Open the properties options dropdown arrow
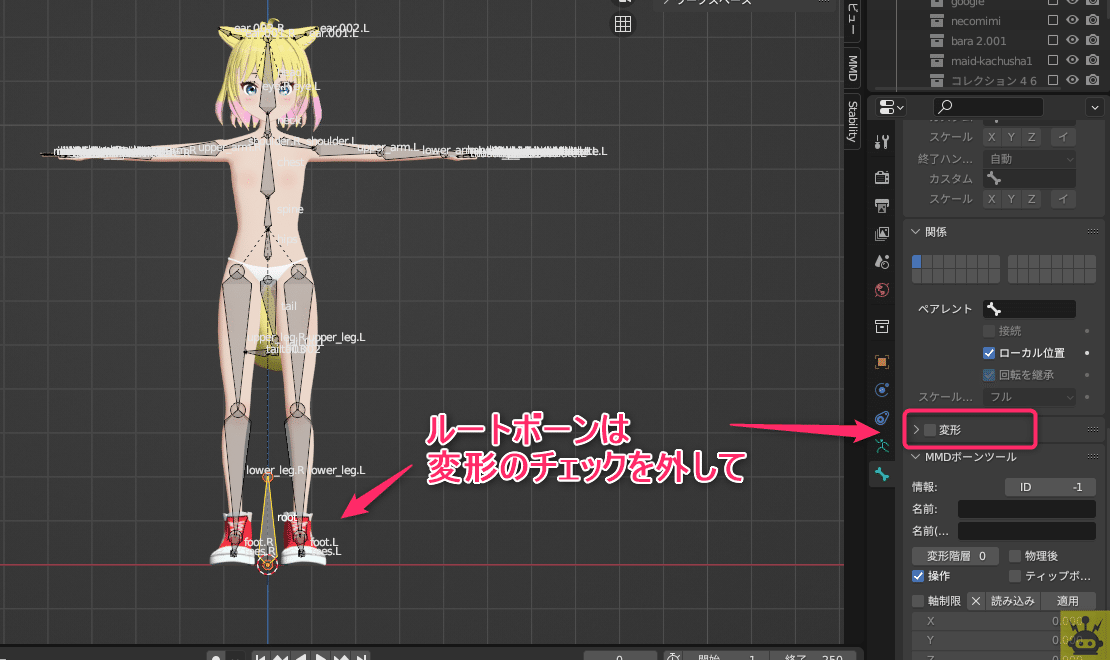Image resolution: width=1110 pixels, height=660 pixels. tap(1094, 108)
